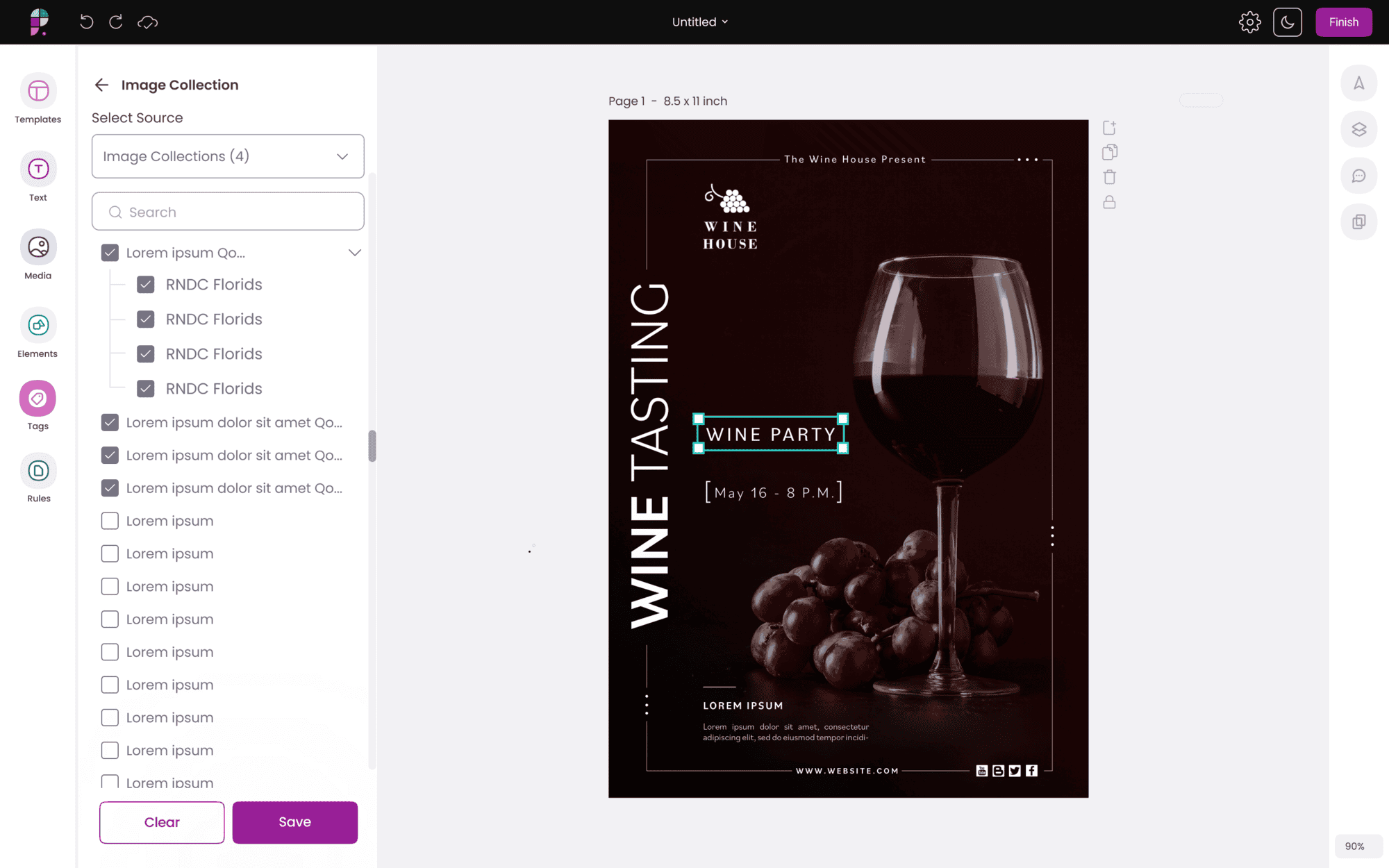Select the Text tool in the sidebar
Screen dimensions: 1389x868
38,176
